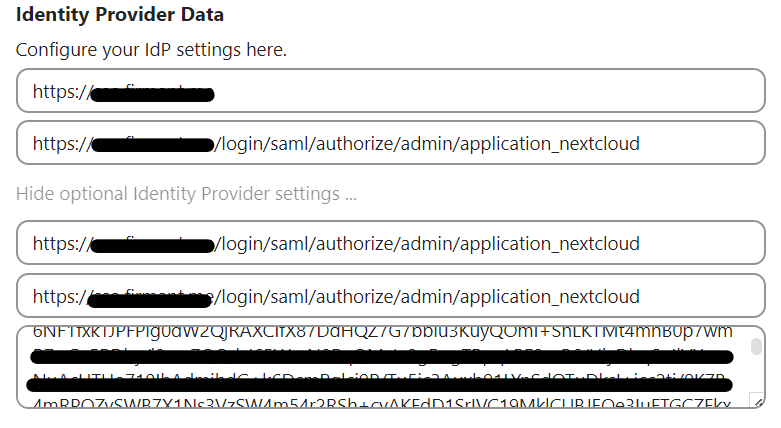781x428 pixels.
Task: Click the upper redacted line in the certificate
Action: [x=380, y=356]
